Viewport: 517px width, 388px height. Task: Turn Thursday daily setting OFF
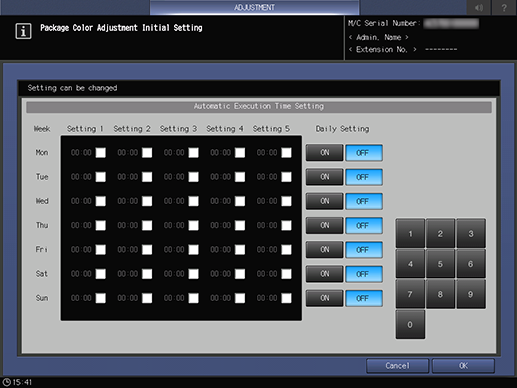click(x=364, y=226)
